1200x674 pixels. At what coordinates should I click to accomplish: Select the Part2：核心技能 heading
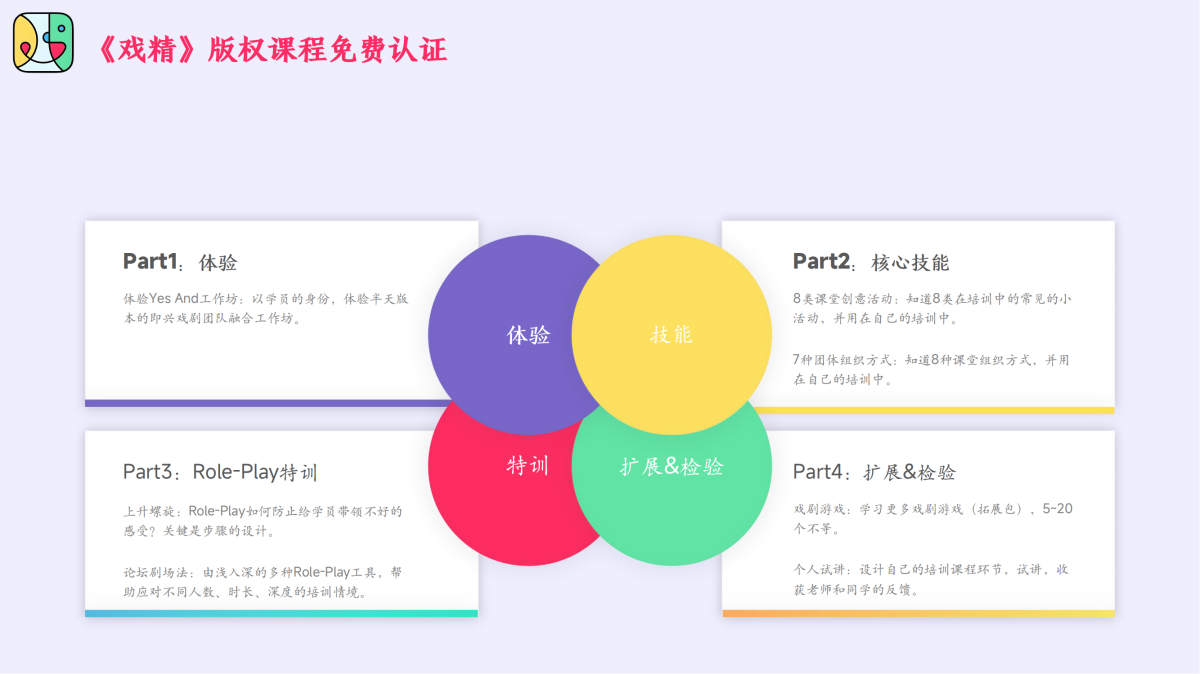pos(870,262)
